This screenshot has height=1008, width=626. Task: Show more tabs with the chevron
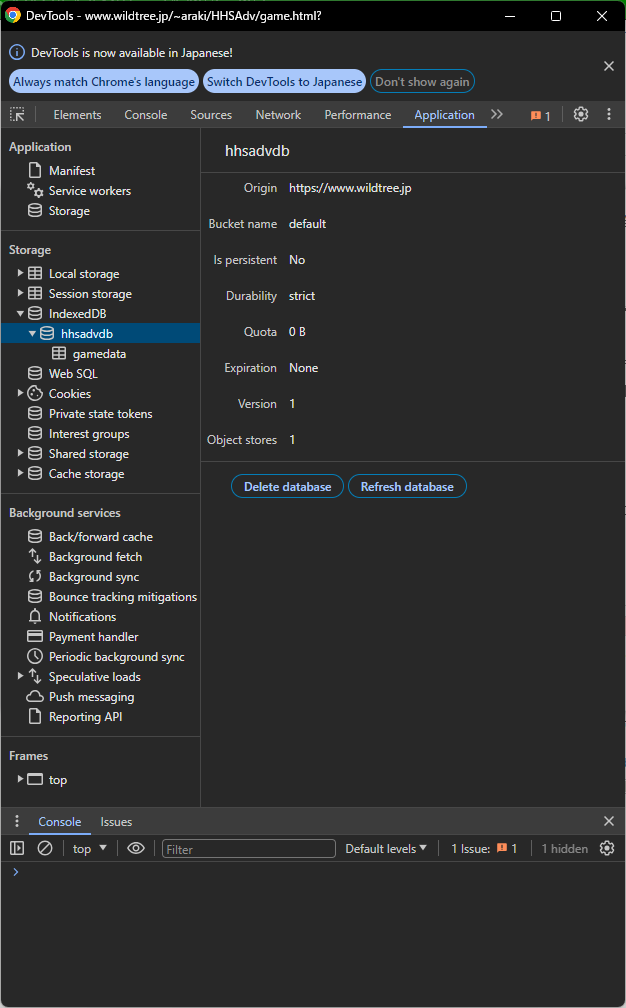click(497, 115)
